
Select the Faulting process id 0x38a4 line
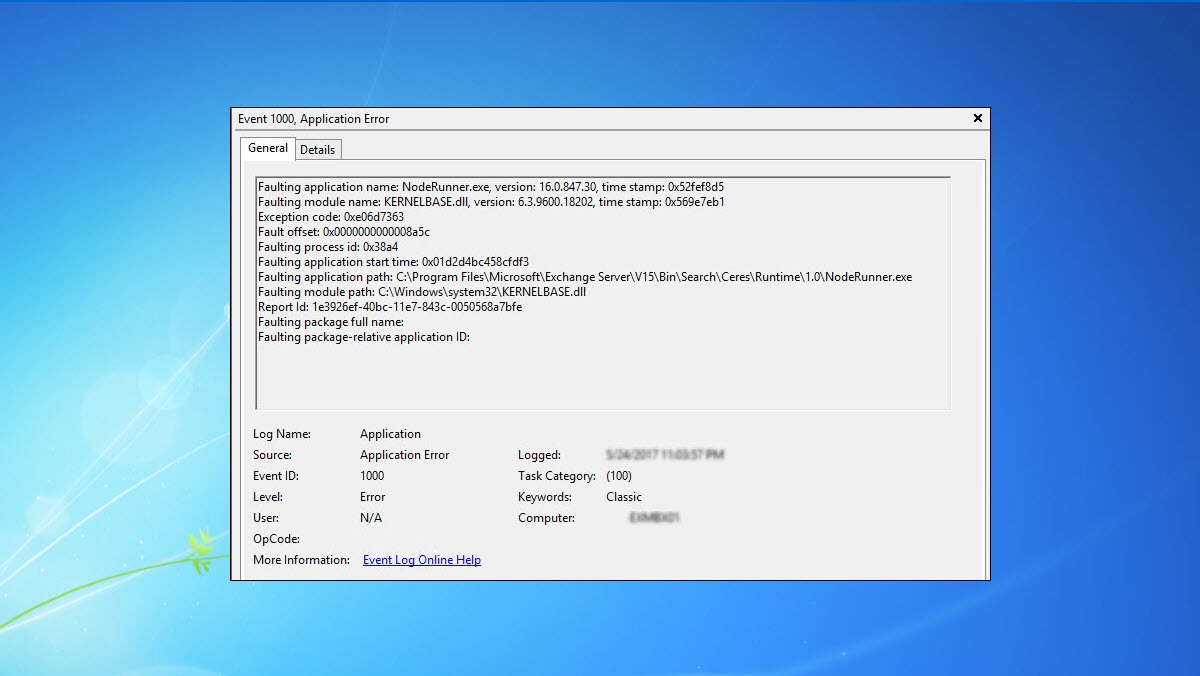click(327, 247)
